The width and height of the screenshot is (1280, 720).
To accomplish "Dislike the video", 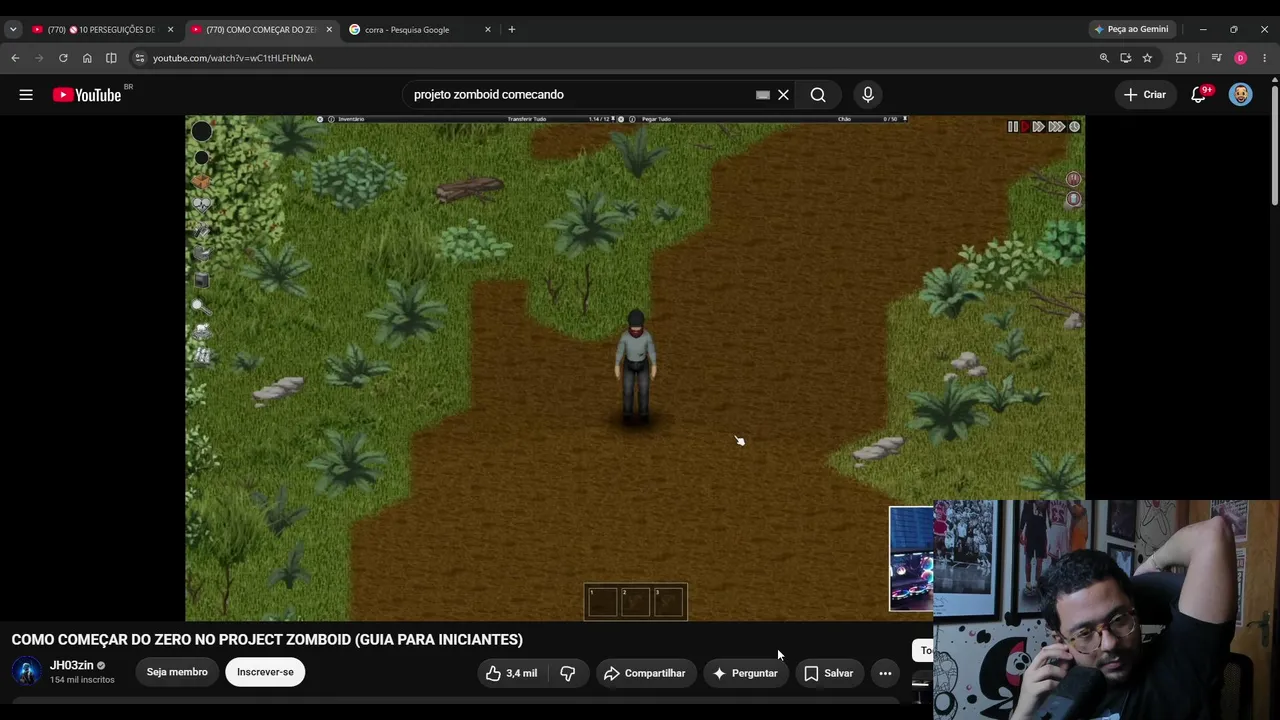I will (x=568, y=673).
